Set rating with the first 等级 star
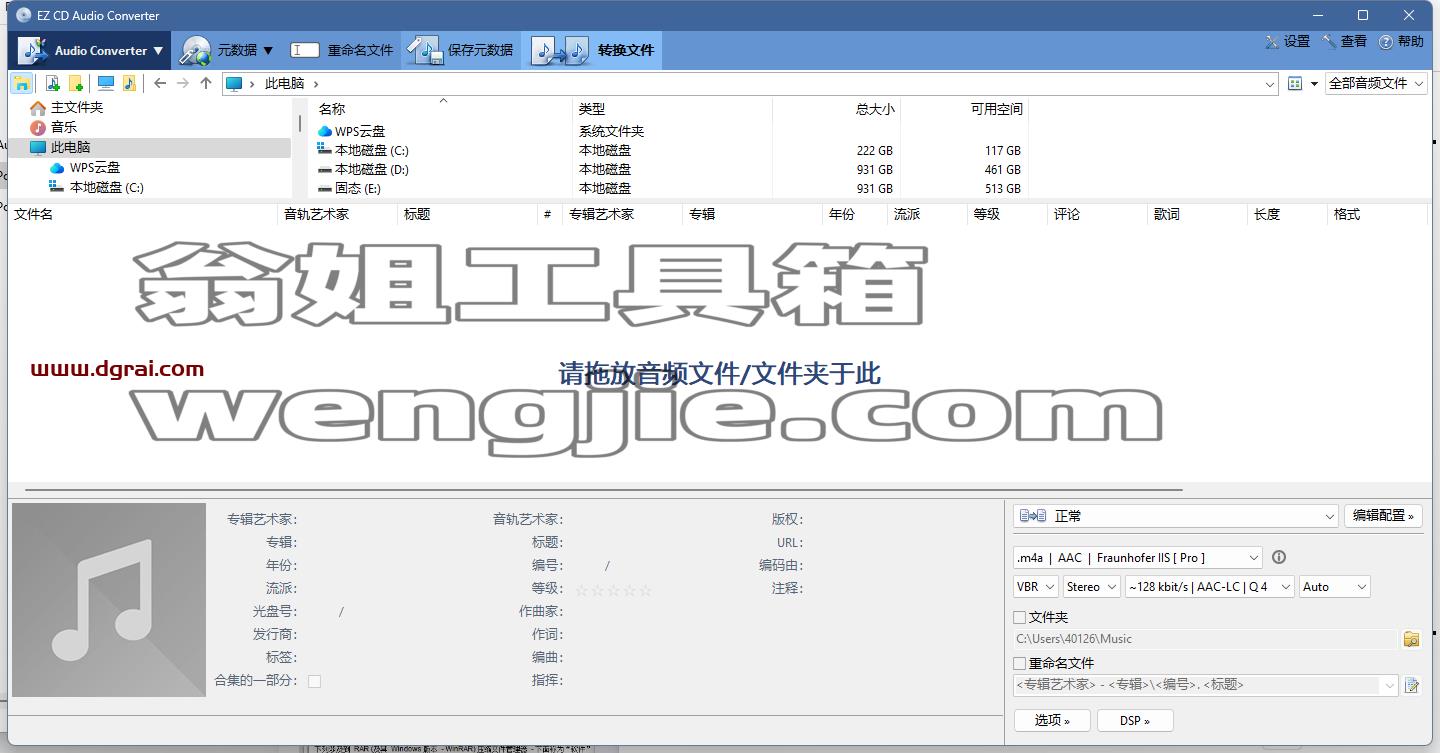 coord(581,590)
